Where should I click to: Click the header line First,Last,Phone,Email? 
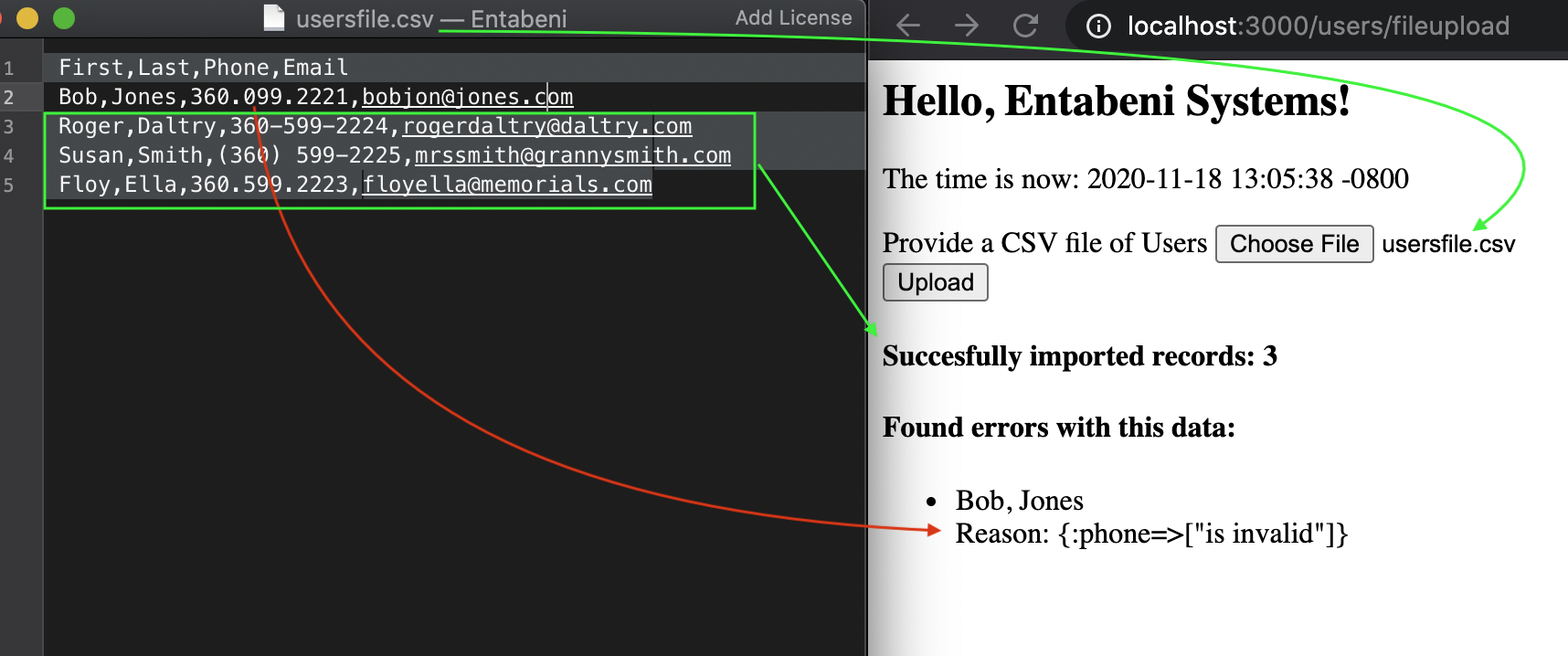coord(203,68)
